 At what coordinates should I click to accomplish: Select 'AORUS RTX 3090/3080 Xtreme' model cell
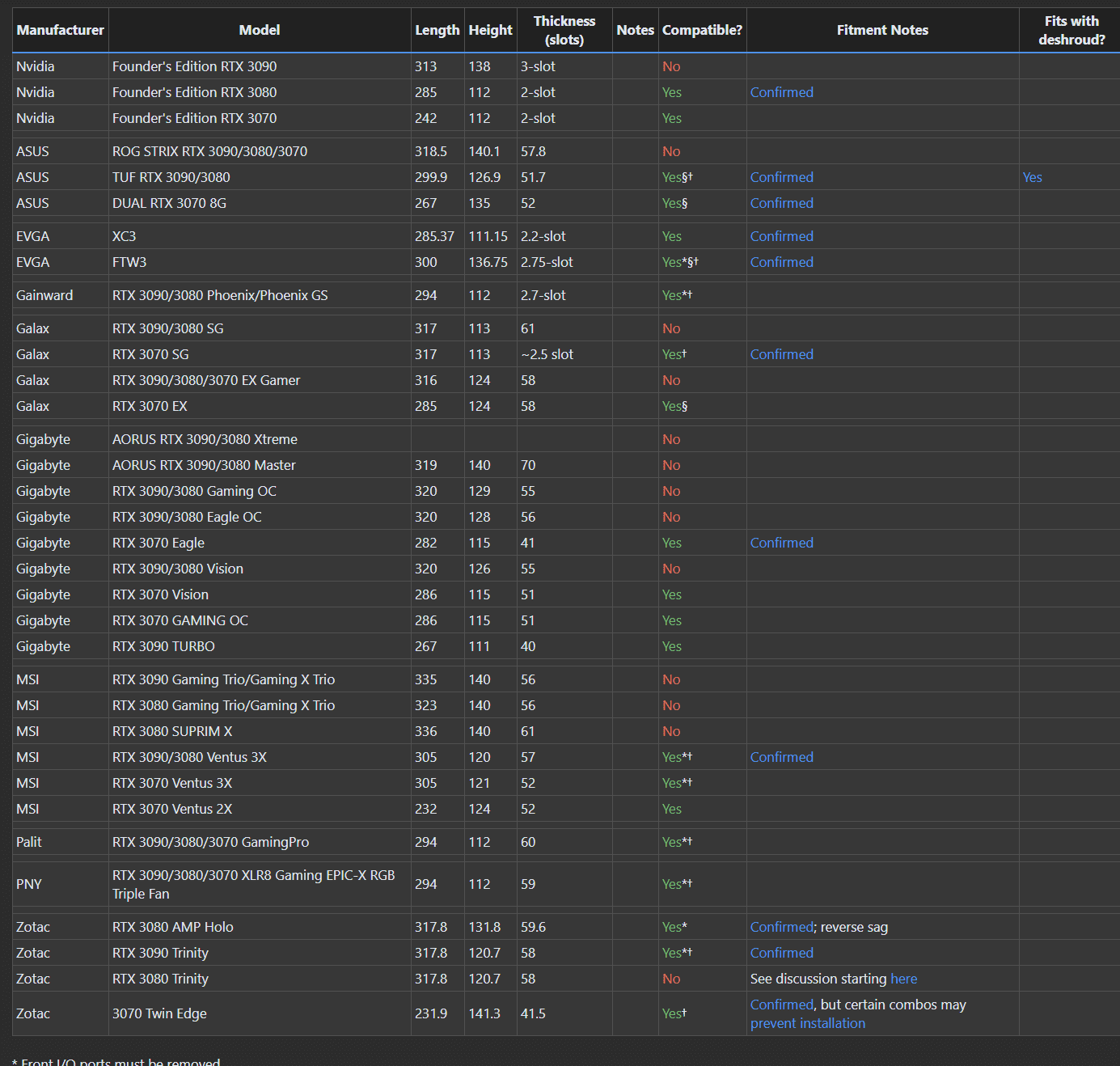point(260,439)
